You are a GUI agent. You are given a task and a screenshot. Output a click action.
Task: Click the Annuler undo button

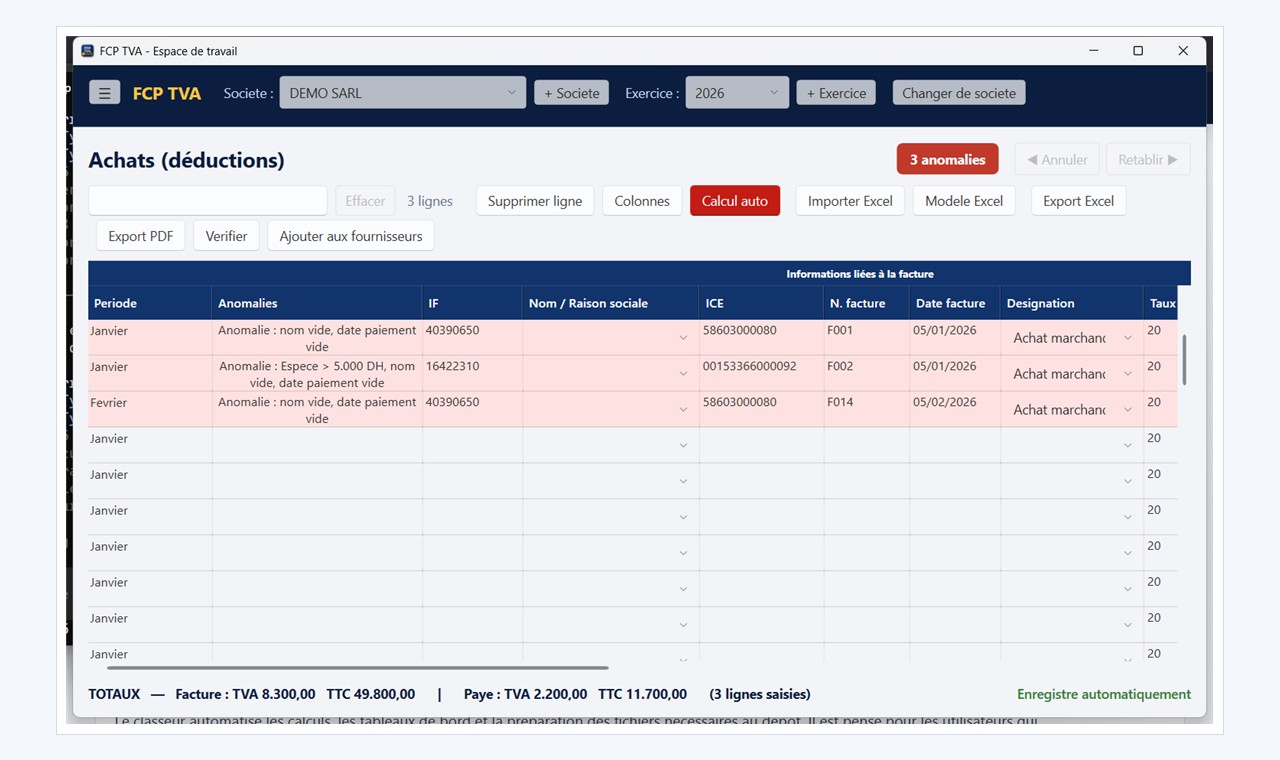tap(1057, 159)
